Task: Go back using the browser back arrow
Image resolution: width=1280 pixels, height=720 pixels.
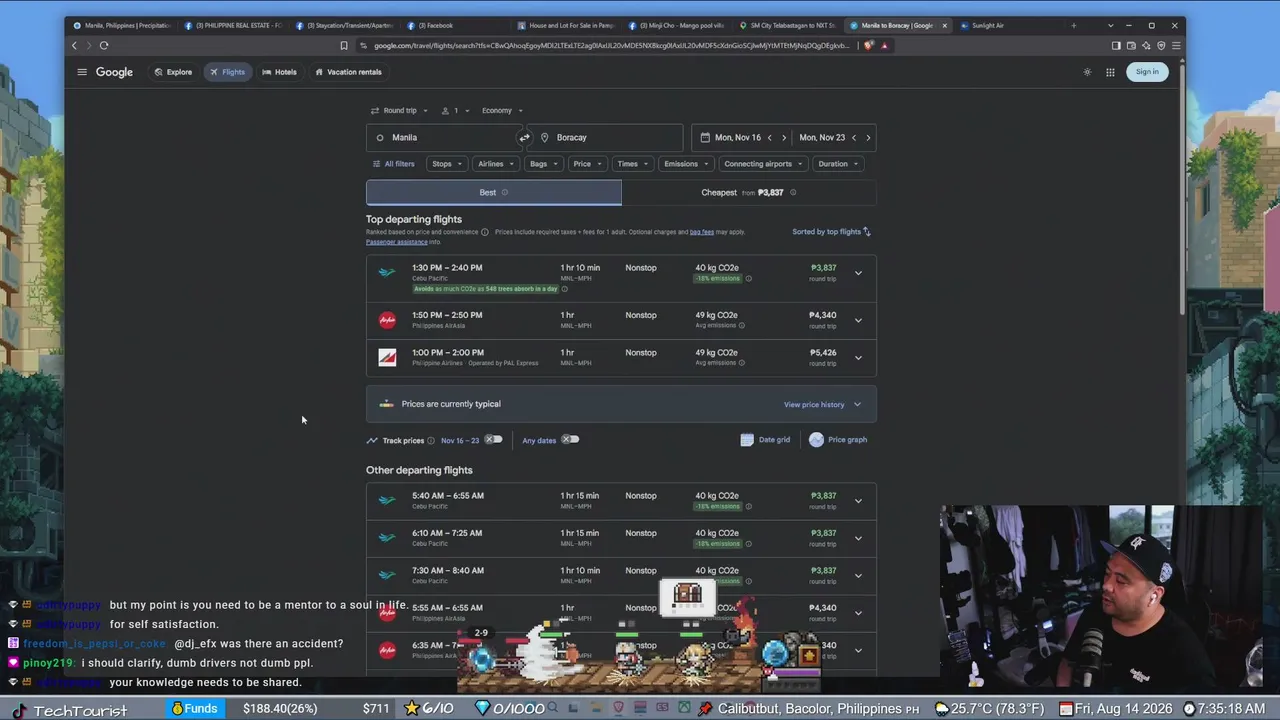Action: 74,45
